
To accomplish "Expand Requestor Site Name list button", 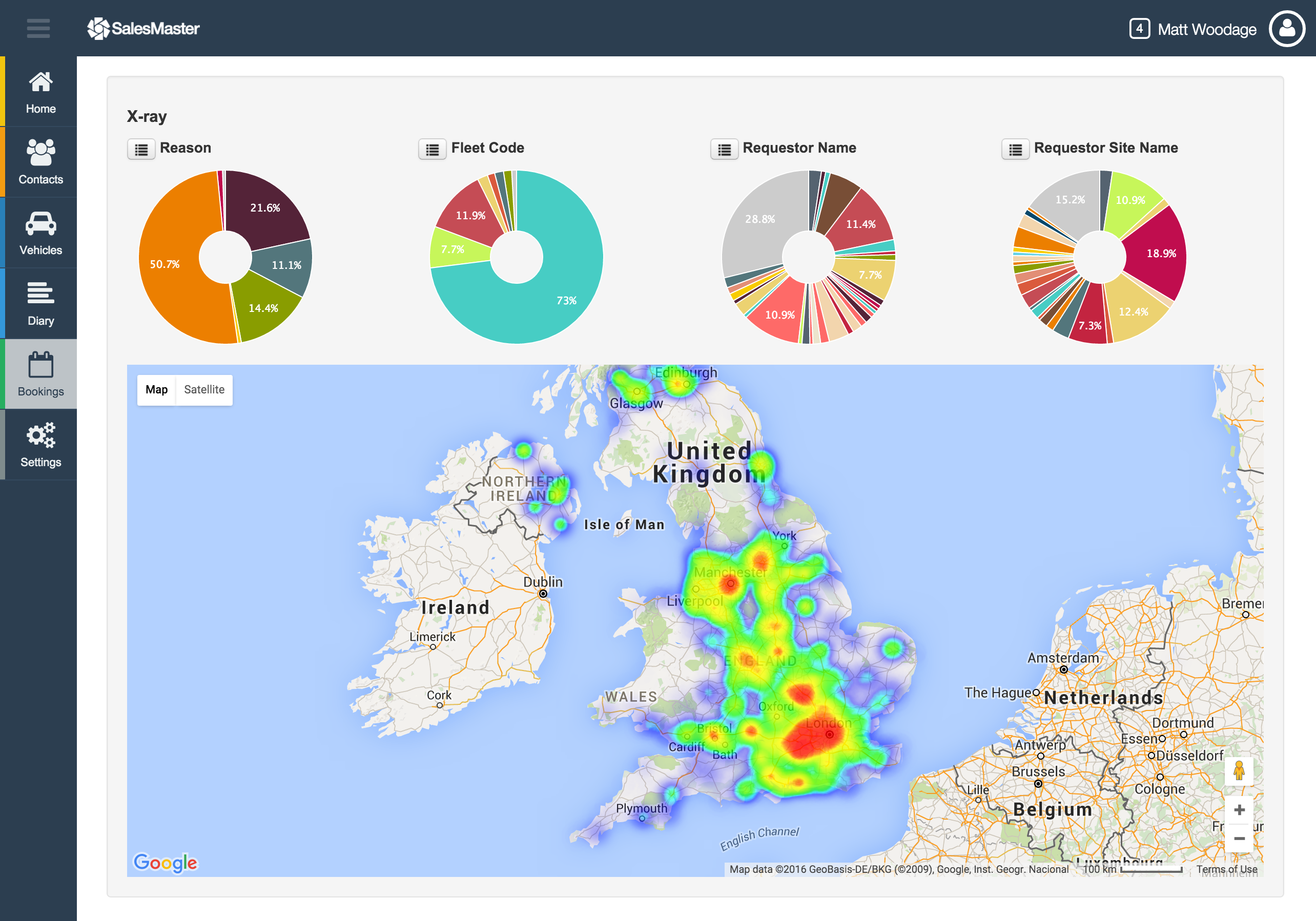I will (x=1015, y=150).
